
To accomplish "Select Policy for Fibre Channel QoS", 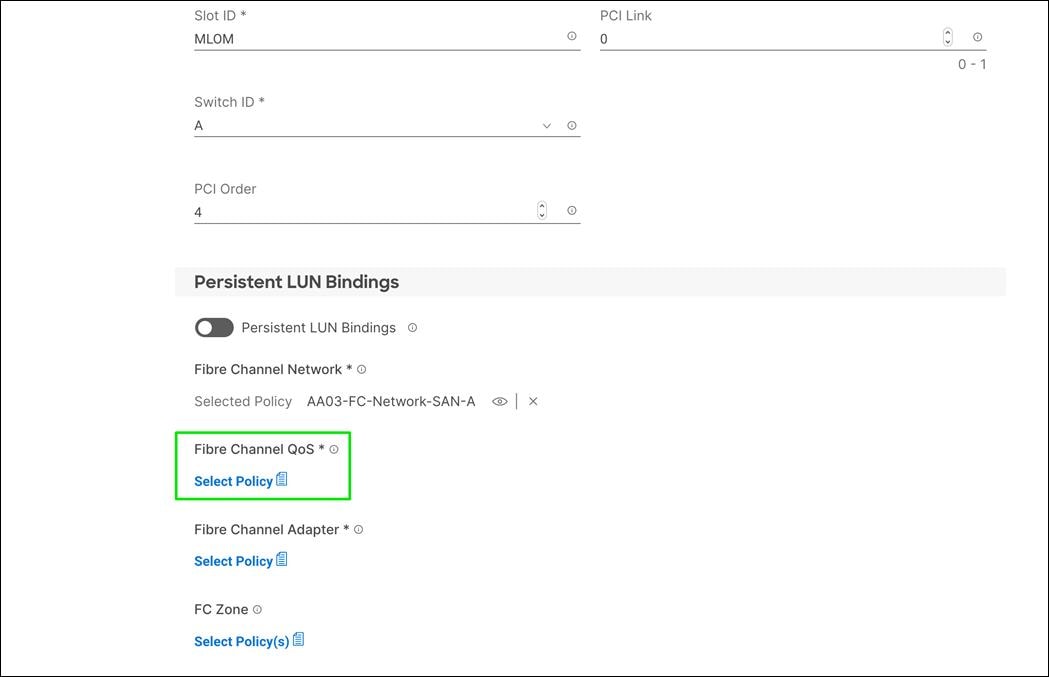I will point(234,480).
